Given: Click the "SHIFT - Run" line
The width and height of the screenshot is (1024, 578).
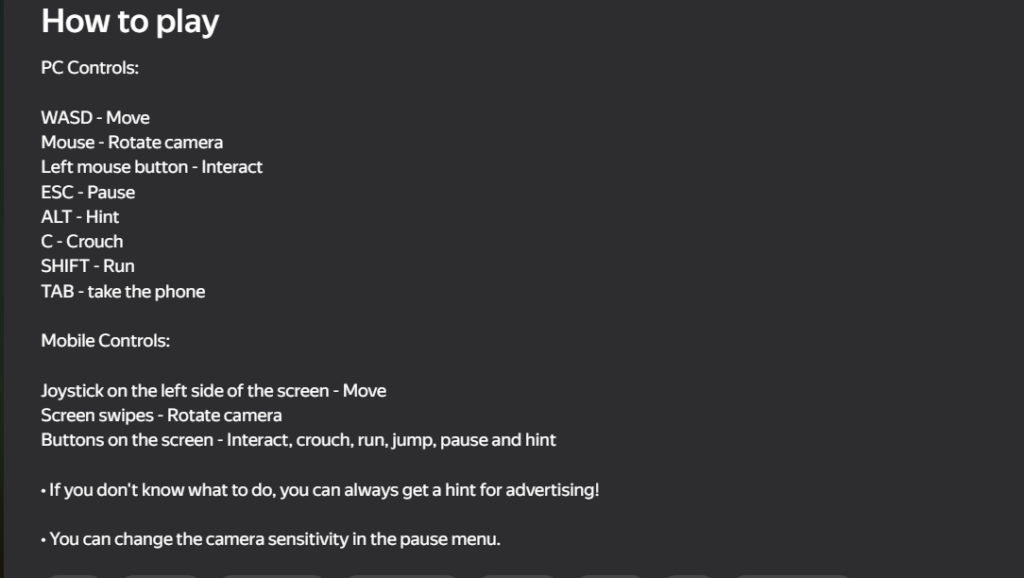Looking at the screenshot, I should (x=88, y=266).
